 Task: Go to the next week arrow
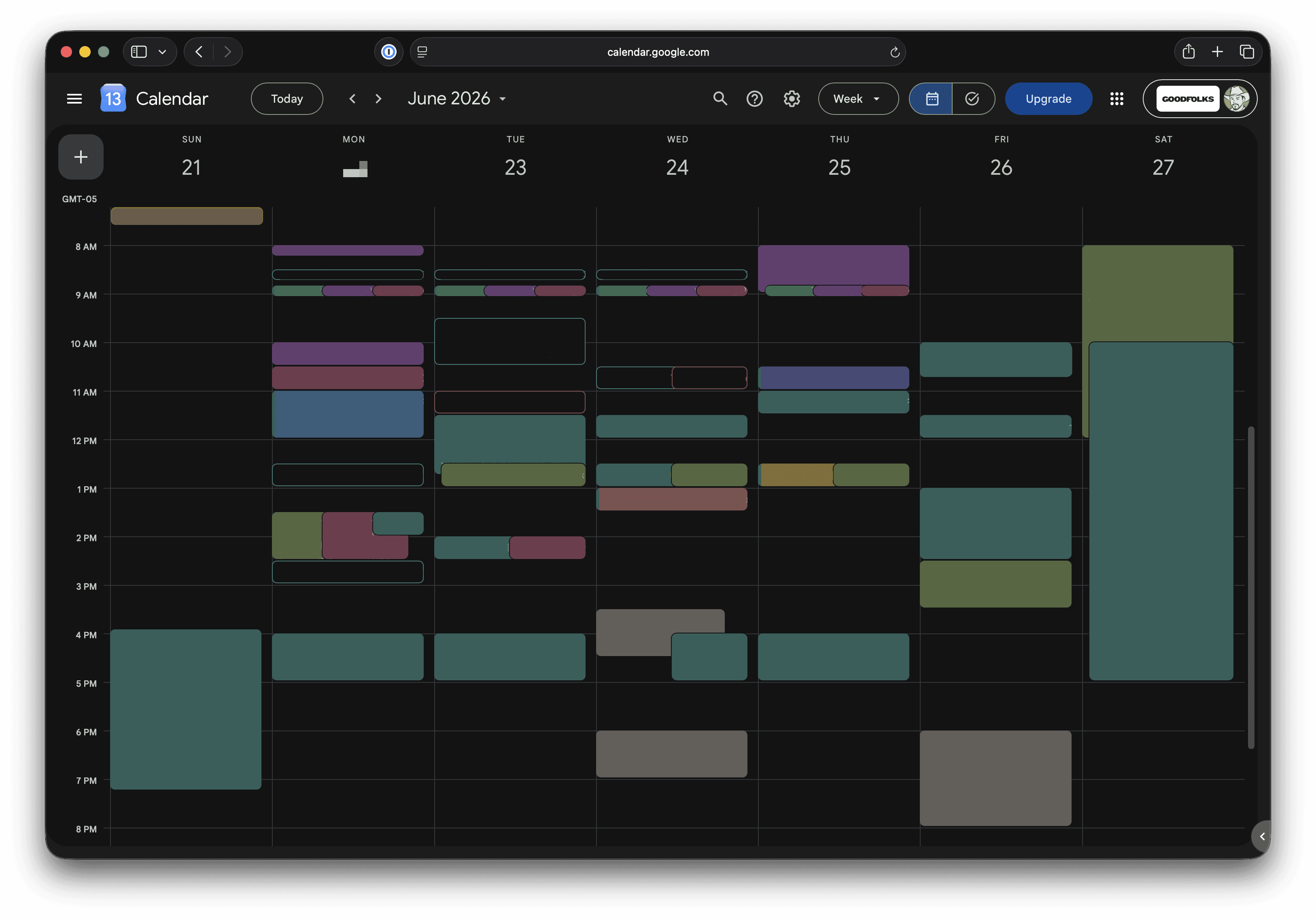click(378, 99)
